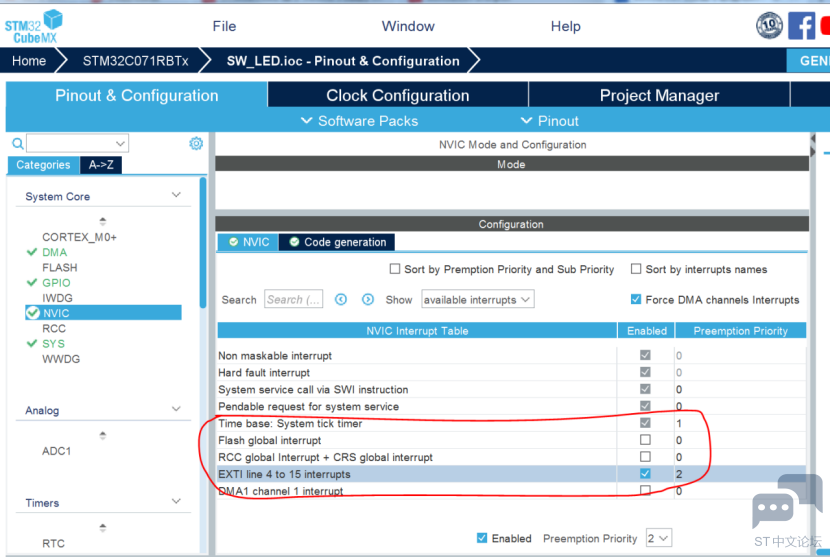Enable Flash global interrupt checkbox
The image size is (831, 557).
coord(645,440)
